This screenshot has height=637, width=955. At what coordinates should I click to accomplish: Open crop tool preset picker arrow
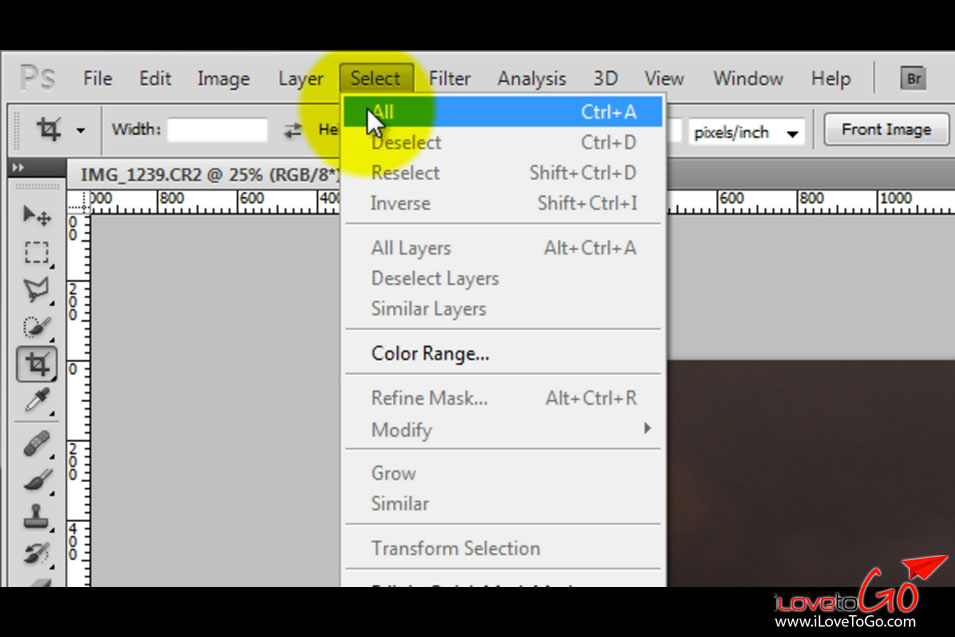pyautogui.click(x=80, y=130)
